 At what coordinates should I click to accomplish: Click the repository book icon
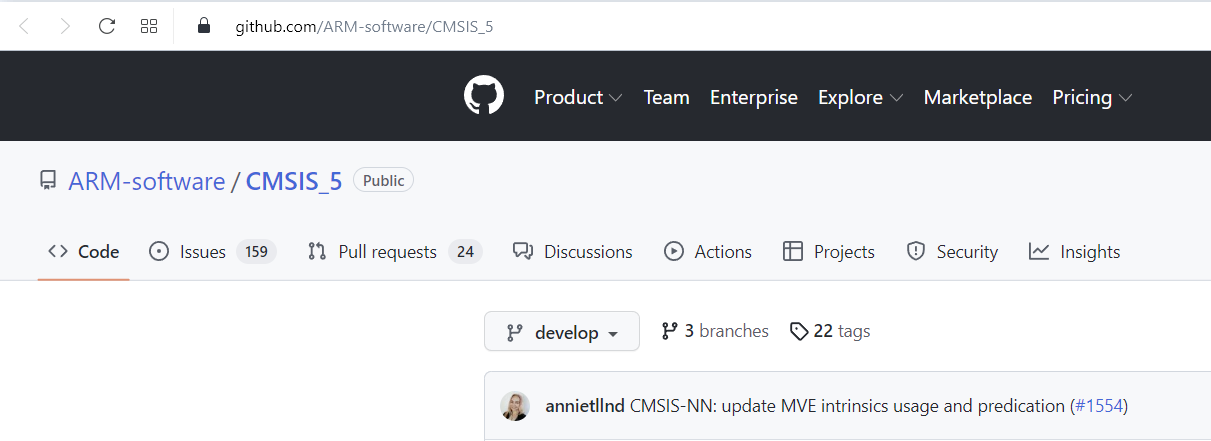(x=48, y=181)
